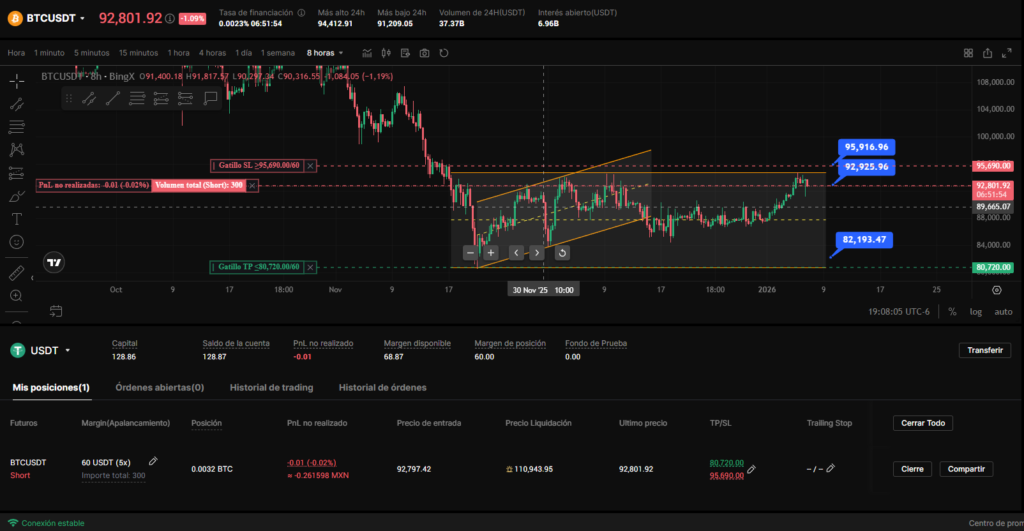Click the fullscreen chart icon
The width and height of the screenshot is (1024, 531).
tap(1009, 53)
